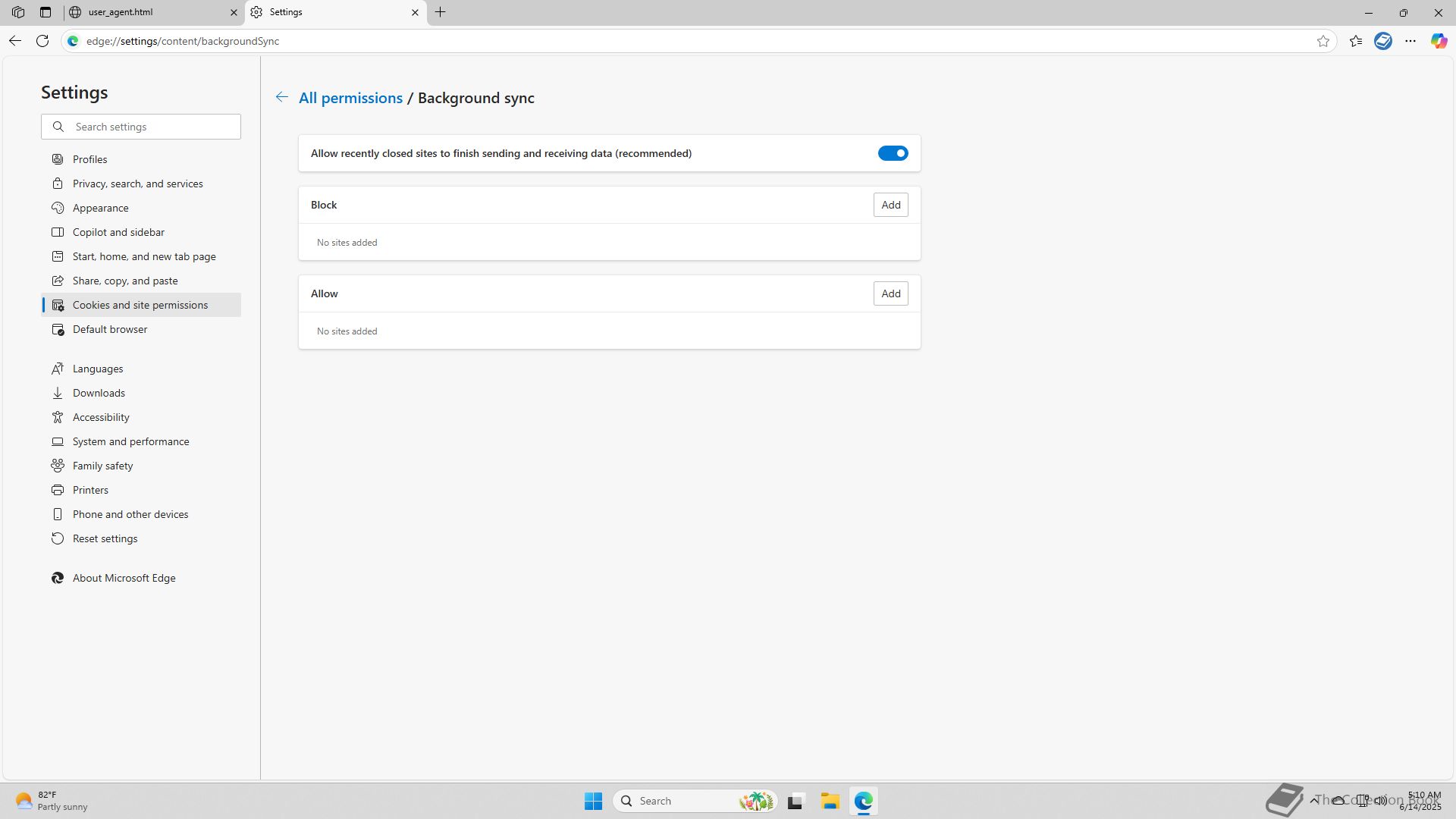Add a site to the Allow list

pyautogui.click(x=890, y=293)
